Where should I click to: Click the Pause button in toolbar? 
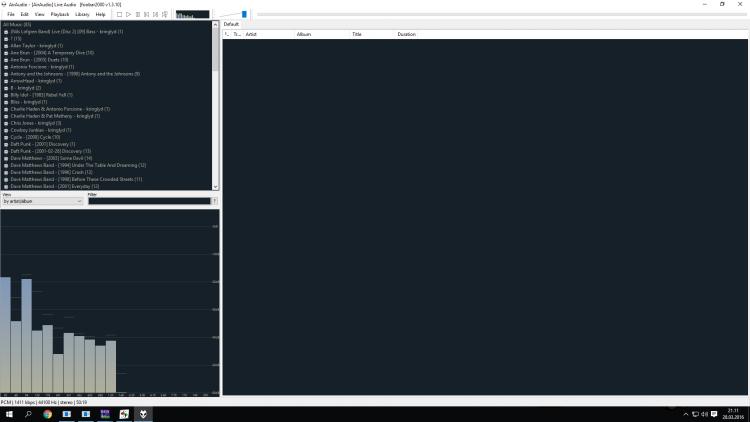click(138, 14)
